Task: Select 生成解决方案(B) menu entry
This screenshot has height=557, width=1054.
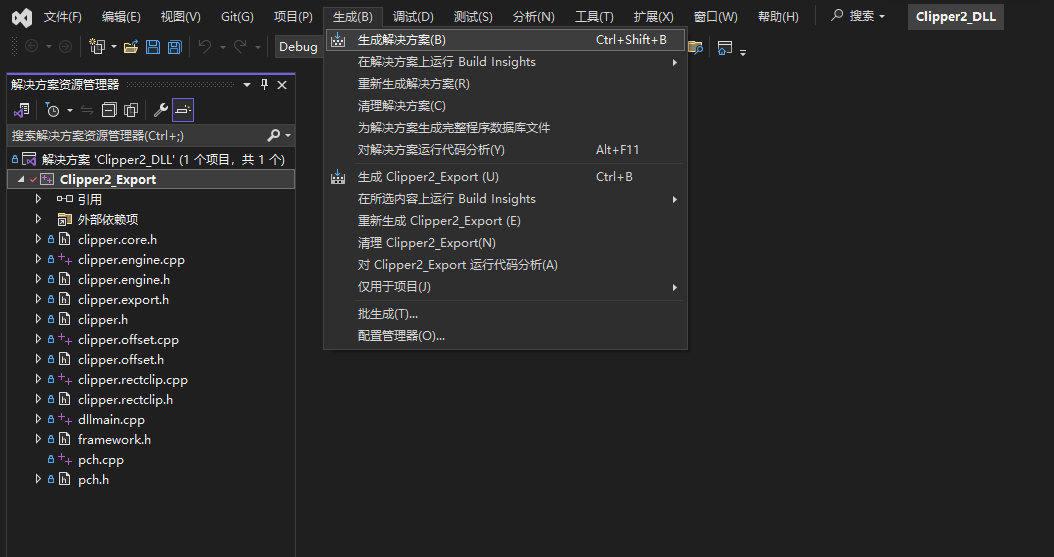Action: (505, 40)
